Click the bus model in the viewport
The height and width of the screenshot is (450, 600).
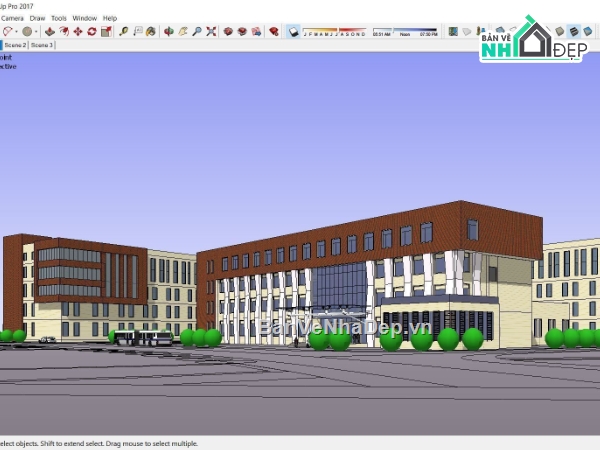click(143, 338)
